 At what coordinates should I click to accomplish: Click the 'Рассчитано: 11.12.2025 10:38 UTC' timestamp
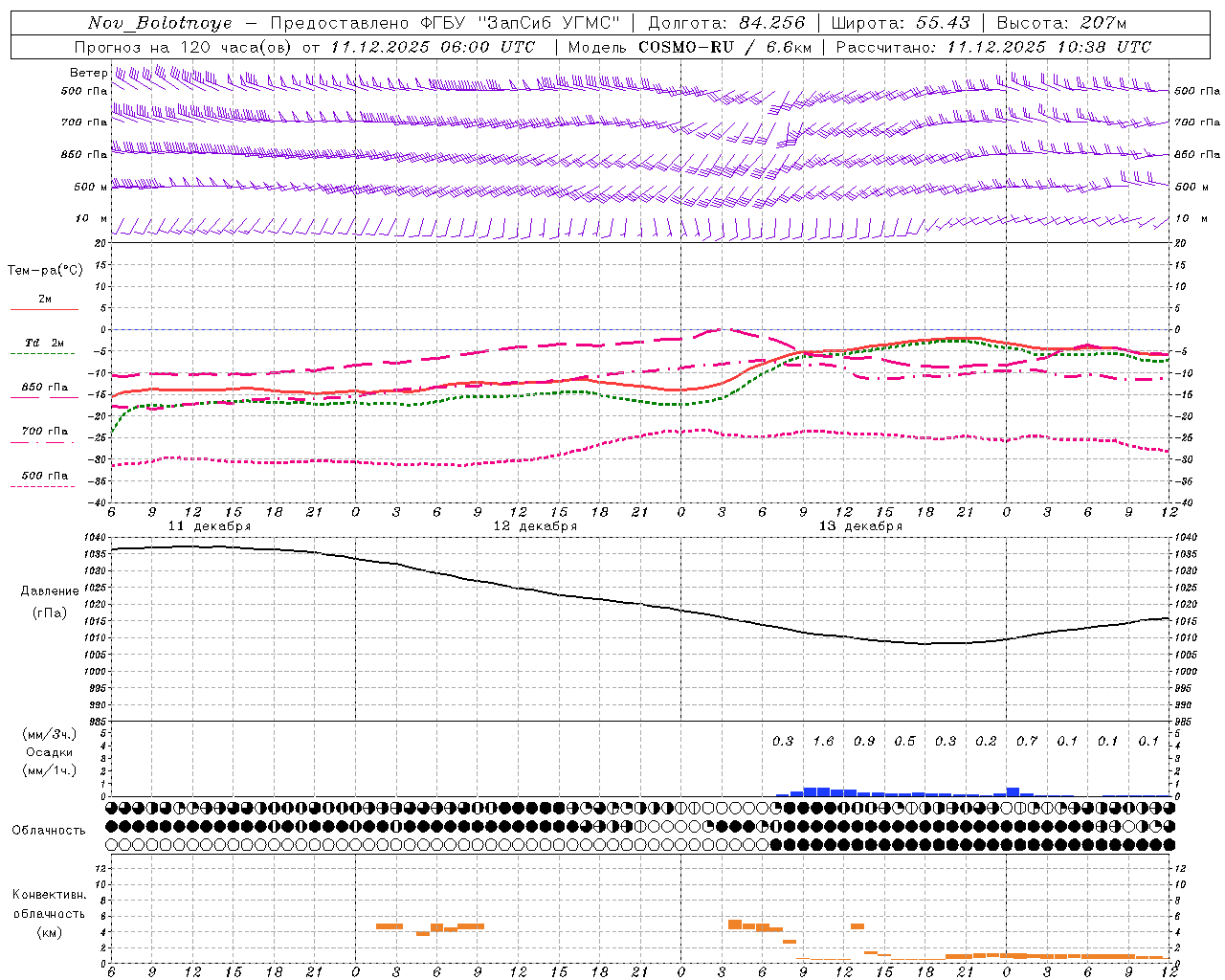point(993,47)
